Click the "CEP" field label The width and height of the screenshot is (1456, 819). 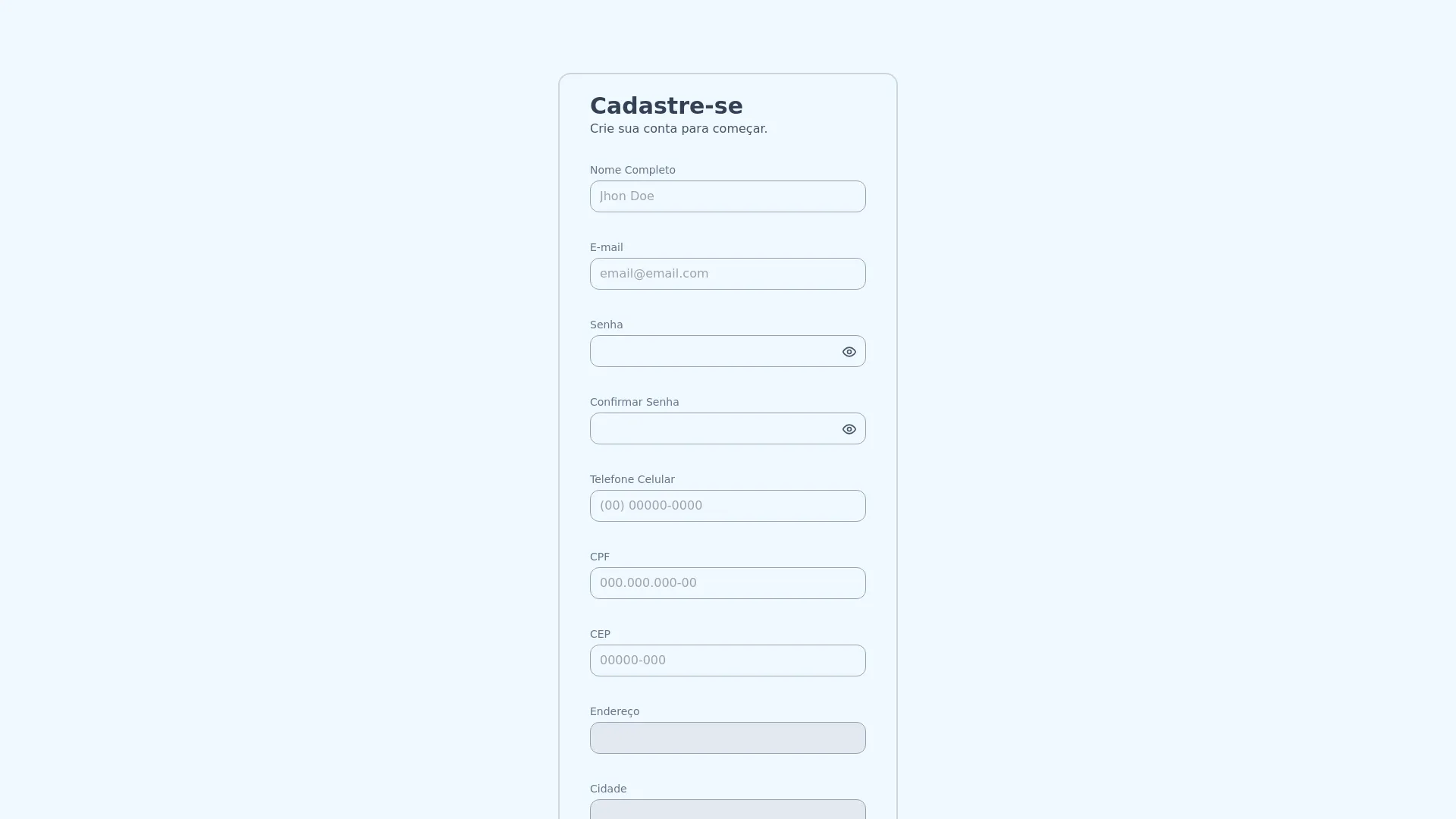[x=600, y=634]
